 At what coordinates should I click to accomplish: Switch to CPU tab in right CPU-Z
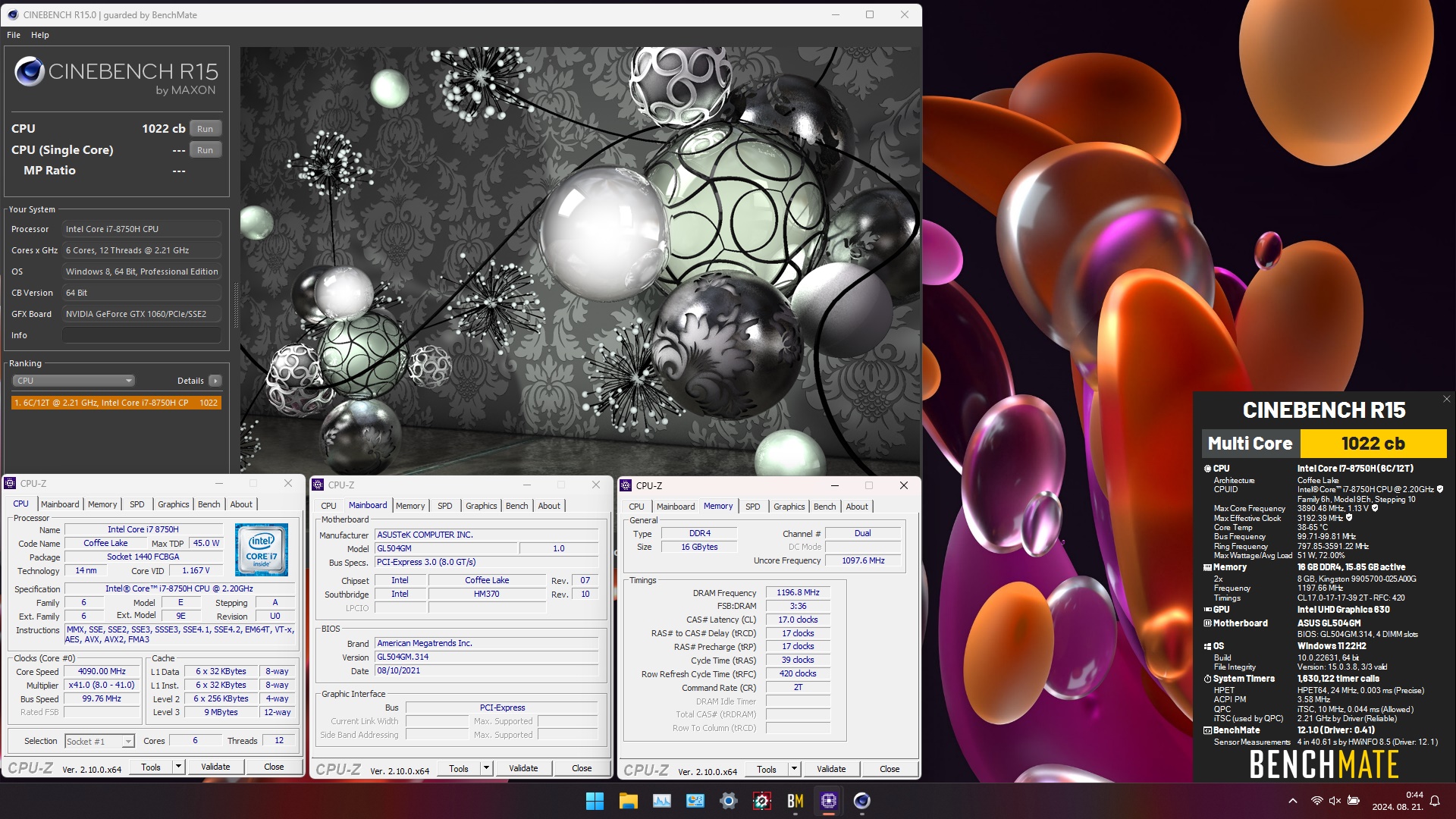(x=636, y=507)
